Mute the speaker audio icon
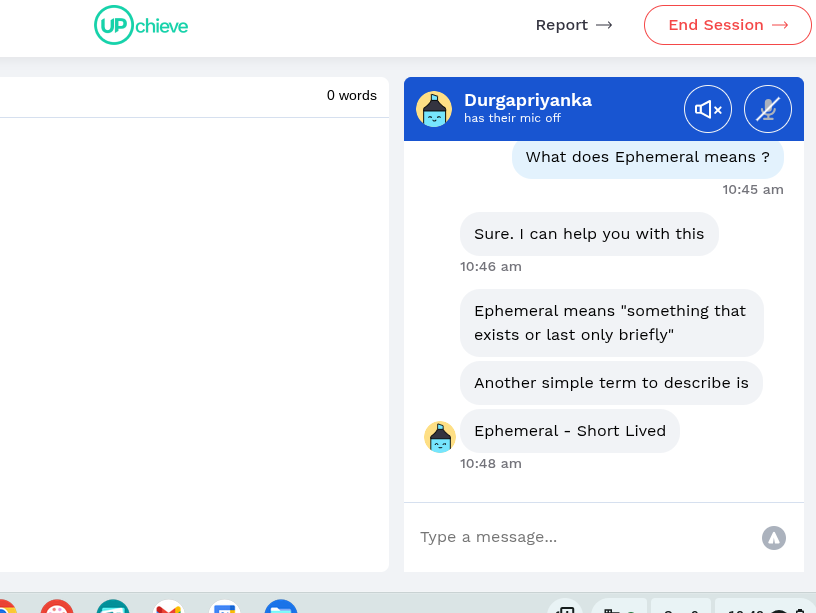 [x=708, y=109]
